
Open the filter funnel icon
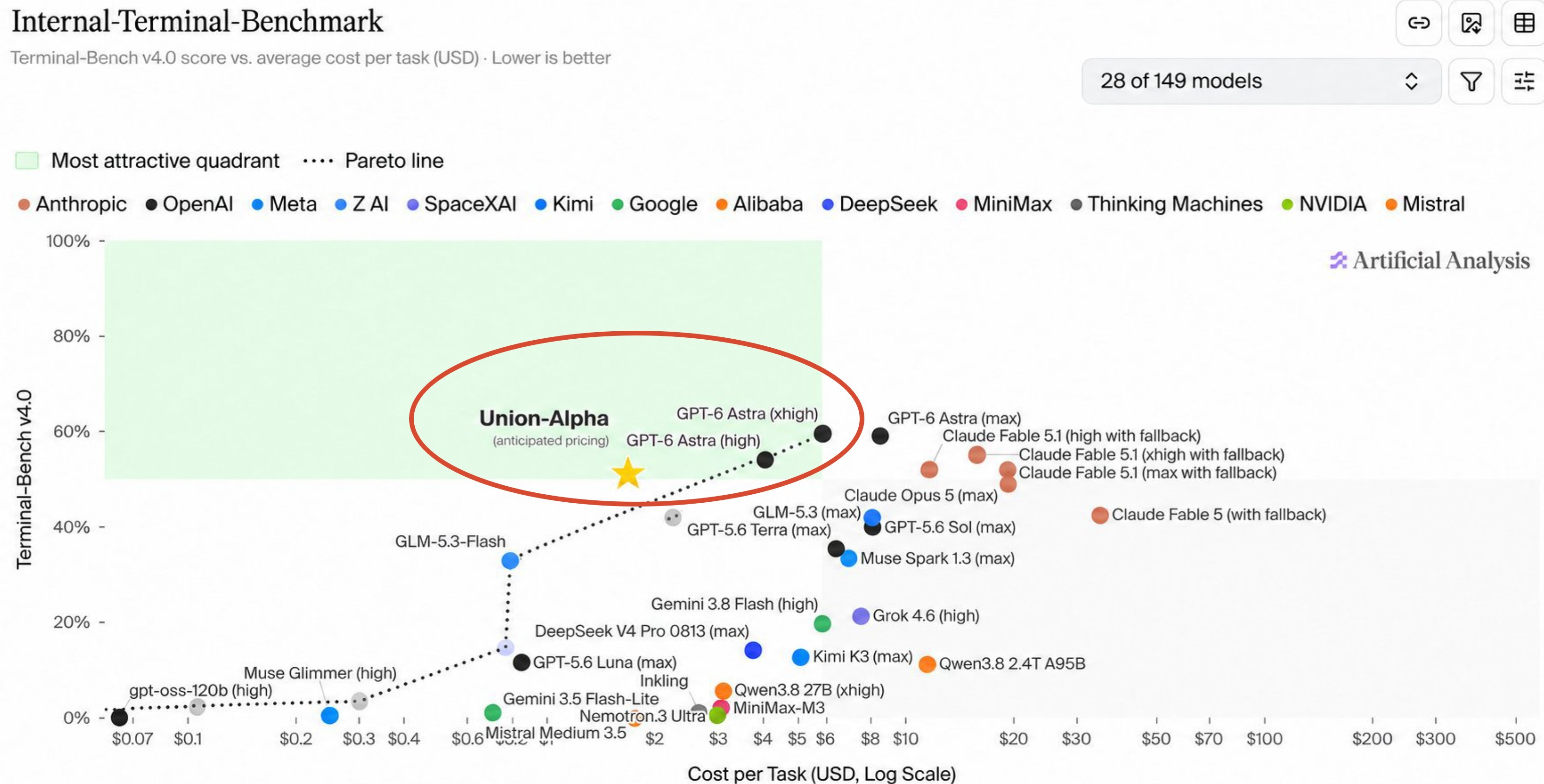[1471, 81]
